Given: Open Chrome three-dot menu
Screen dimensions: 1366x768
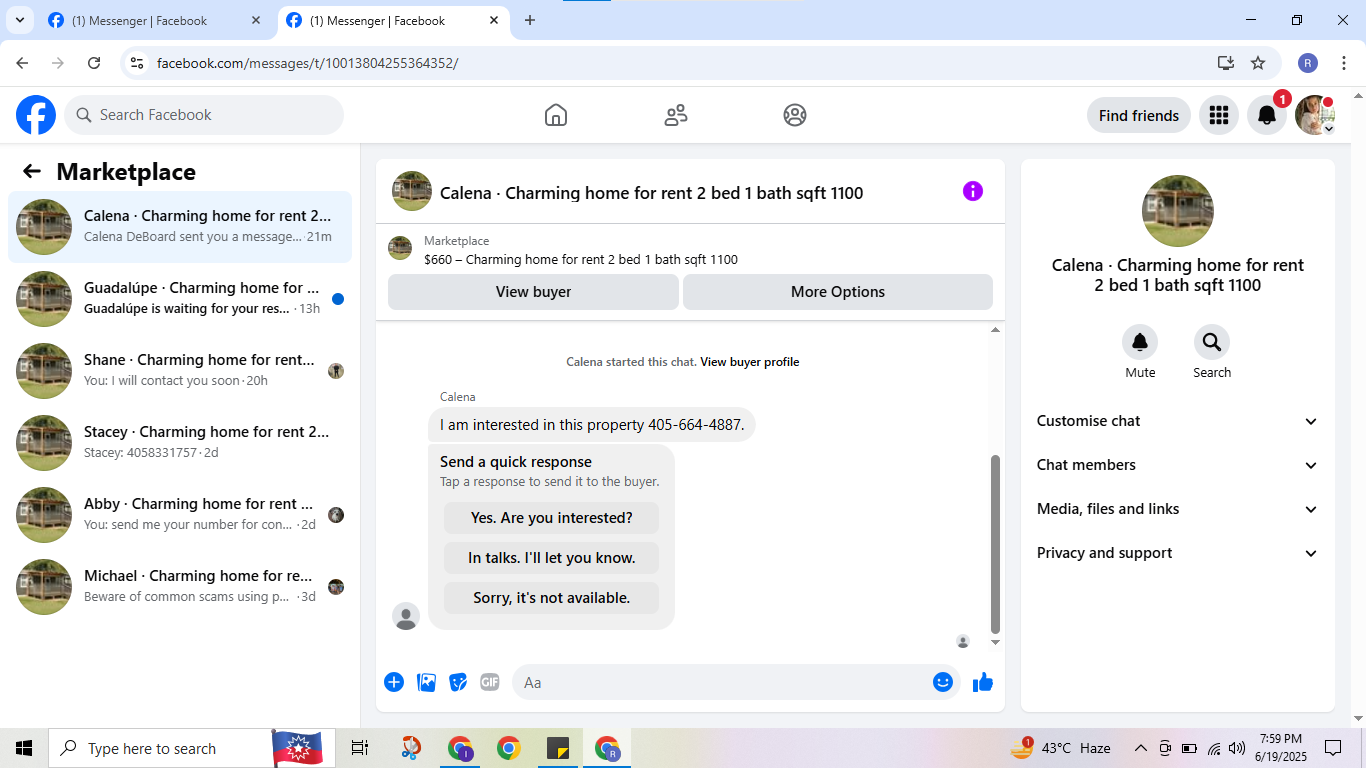Looking at the screenshot, I should (x=1344, y=63).
